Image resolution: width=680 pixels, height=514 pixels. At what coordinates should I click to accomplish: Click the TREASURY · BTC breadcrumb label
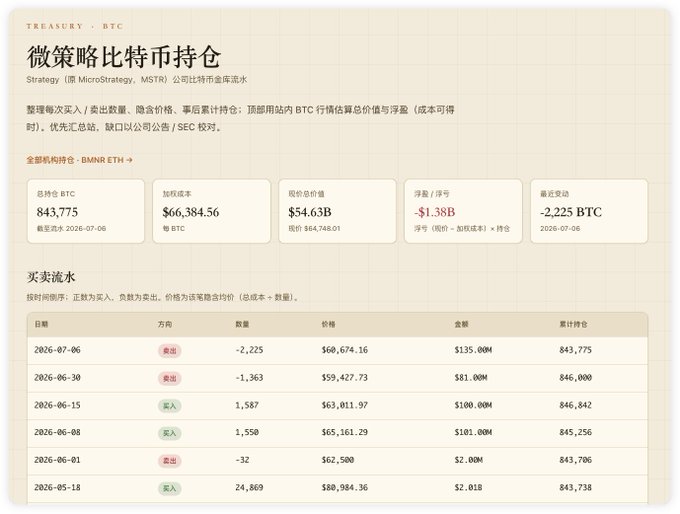(x=75, y=26)
